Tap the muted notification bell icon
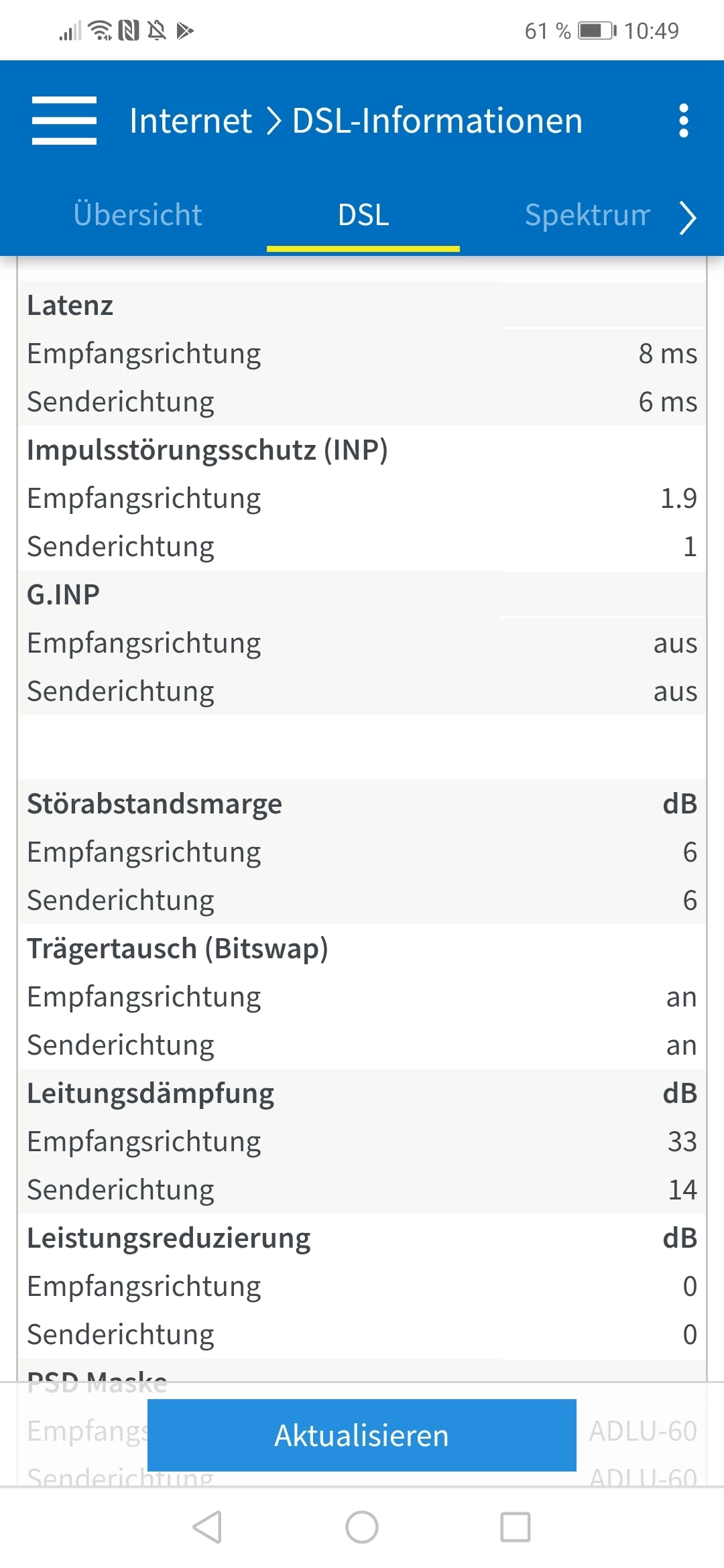This screenshot has width=724, height=1568. click(x=157, y=31)
